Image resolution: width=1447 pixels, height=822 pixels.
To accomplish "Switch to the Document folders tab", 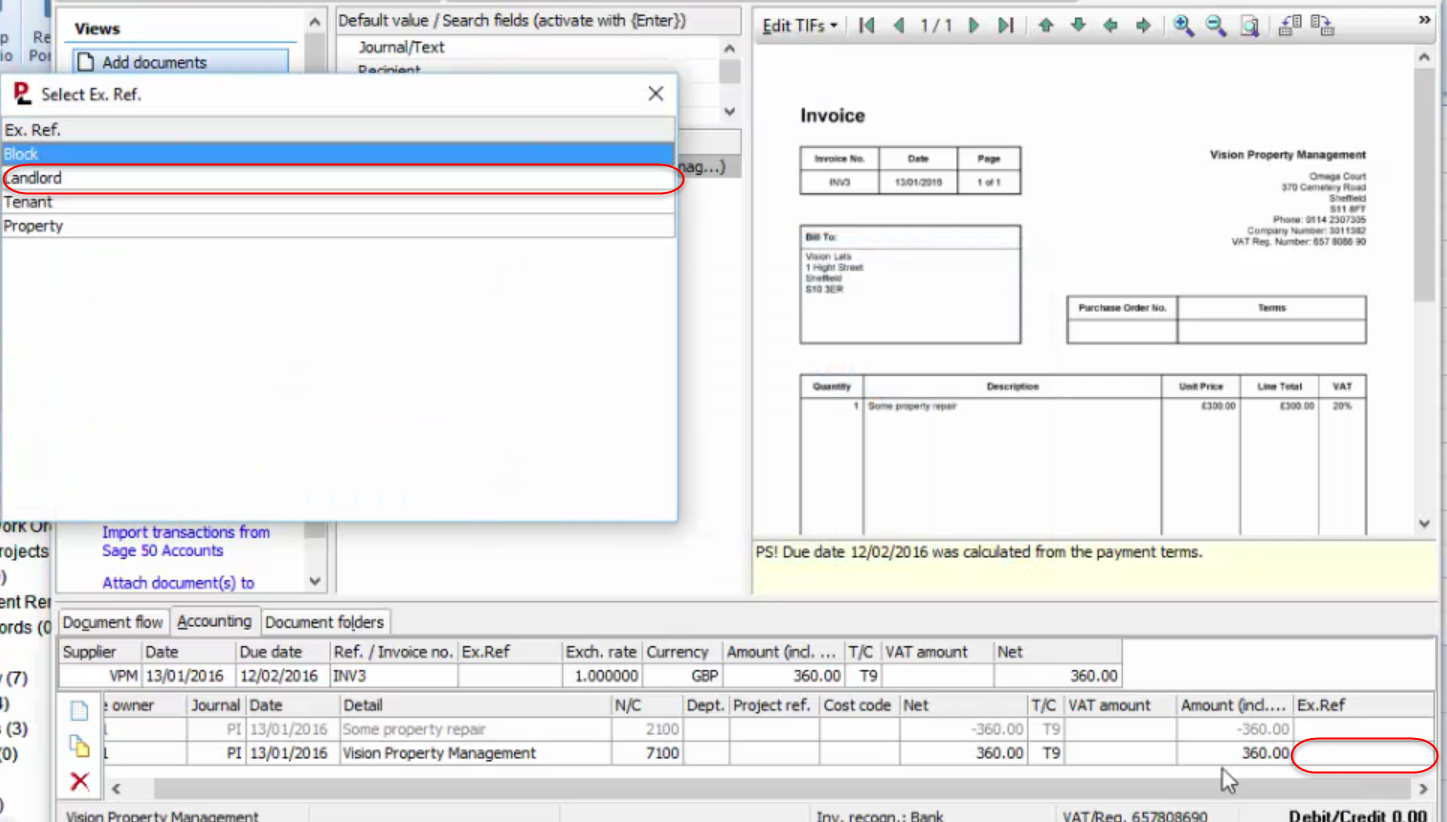I will pyautogui.click(x=324, y=622).
